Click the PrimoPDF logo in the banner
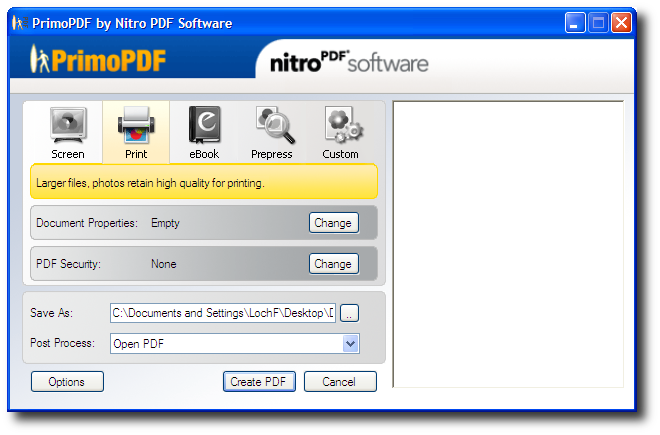The height and width of the screenshot is (435, 660). [x=98, y=60]
